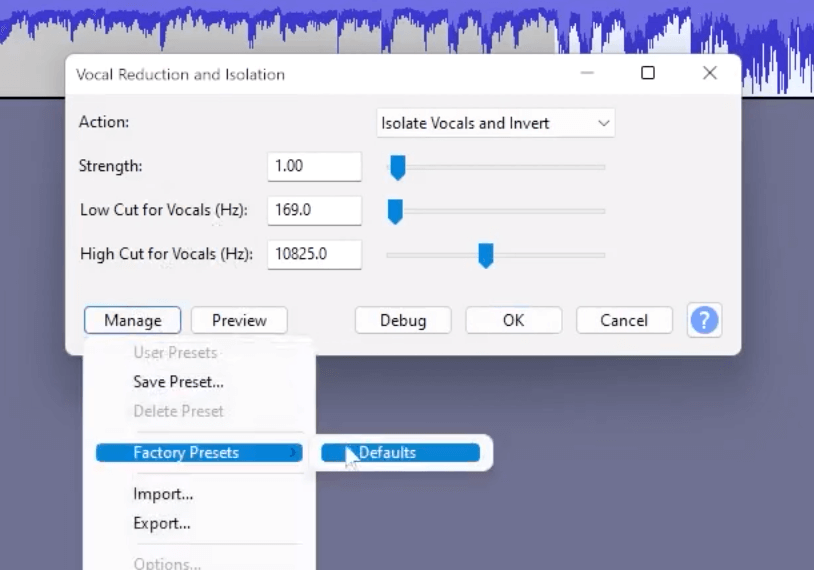
Task: Click the Preview button
Action: pyautogui.click(x=239, y=320)
